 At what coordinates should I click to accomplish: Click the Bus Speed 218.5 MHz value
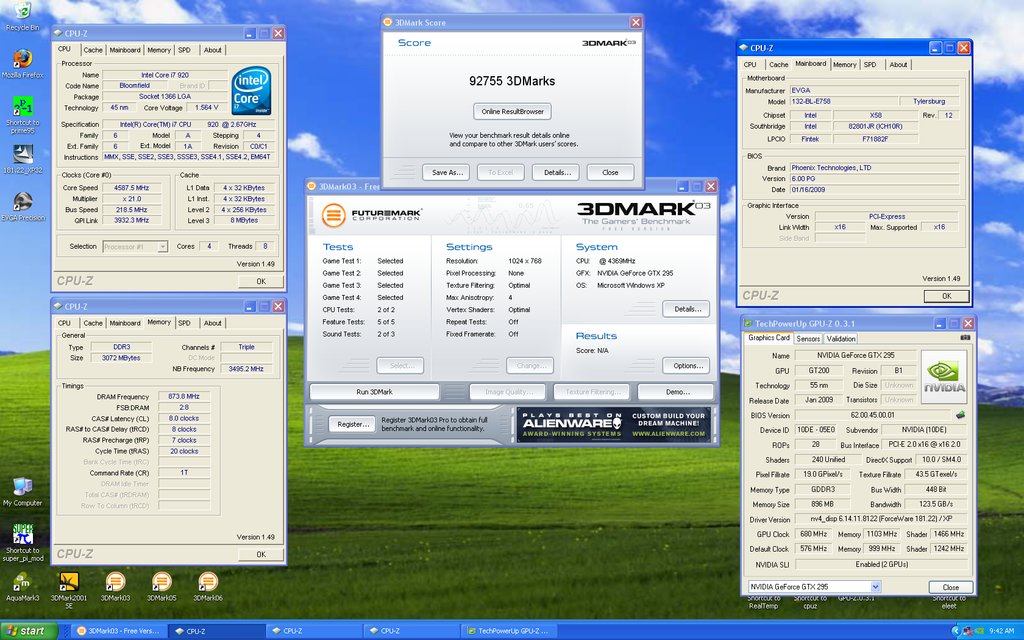131,210
